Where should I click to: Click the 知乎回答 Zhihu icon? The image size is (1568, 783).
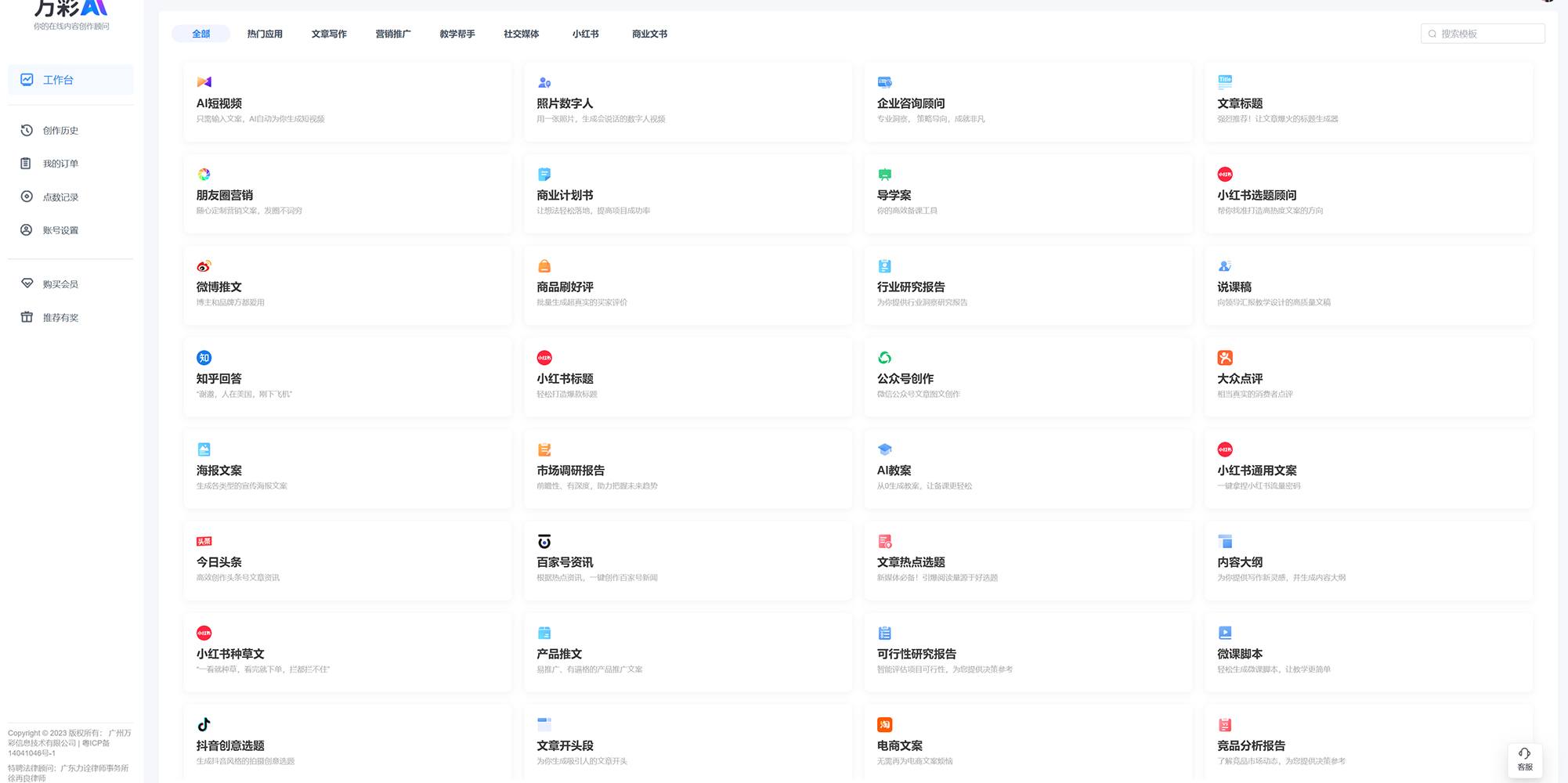tap(204, 358)
